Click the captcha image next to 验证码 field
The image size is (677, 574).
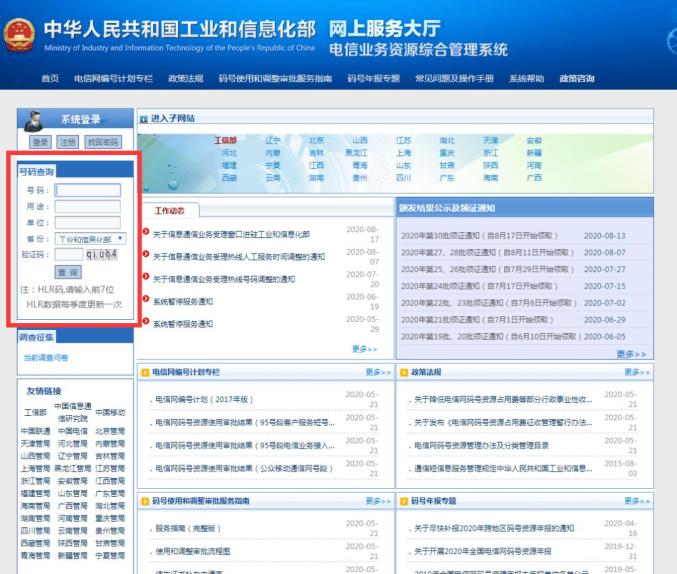(101, 254)
